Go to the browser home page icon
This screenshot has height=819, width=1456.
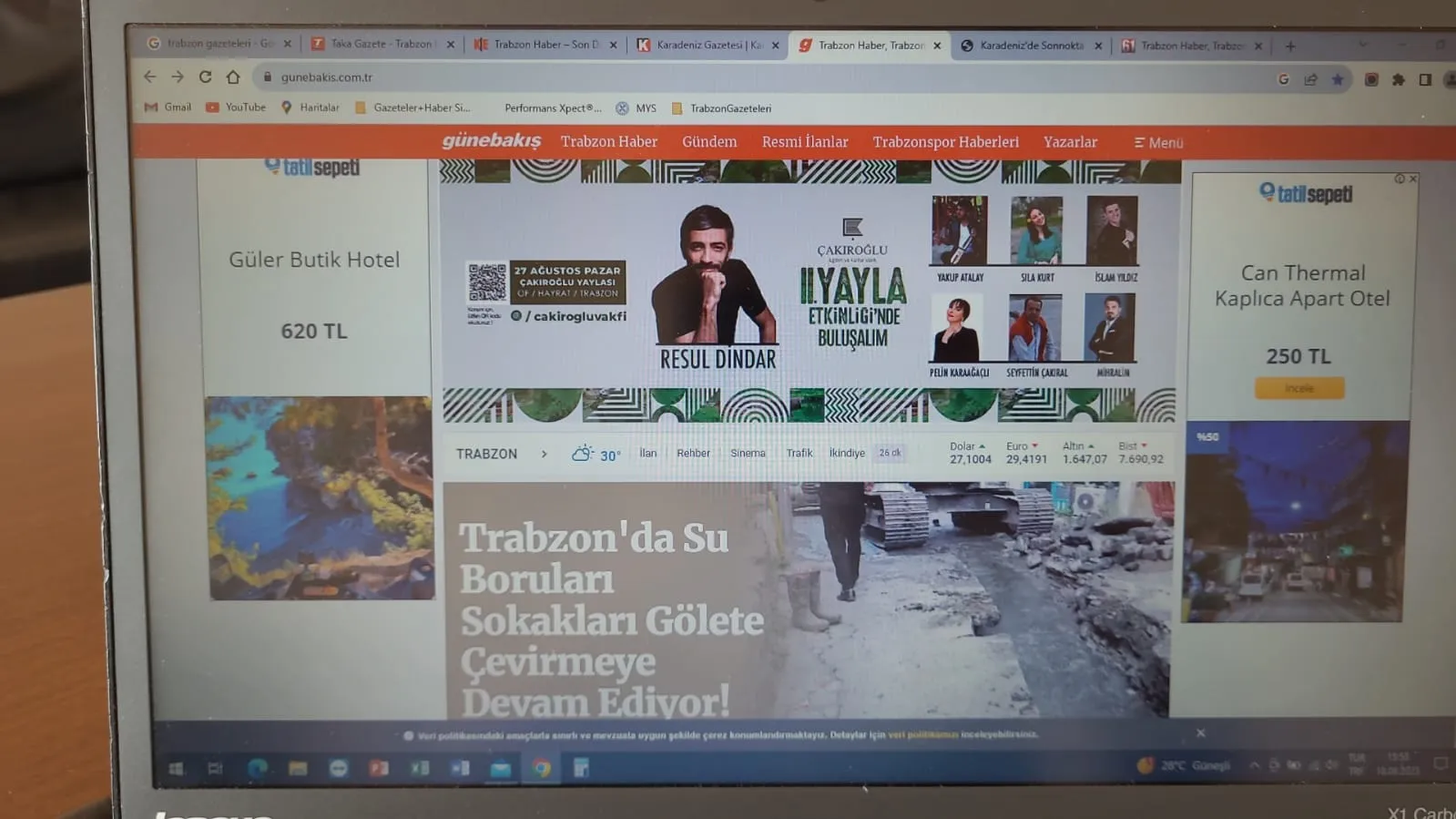(x=233, y=77)
